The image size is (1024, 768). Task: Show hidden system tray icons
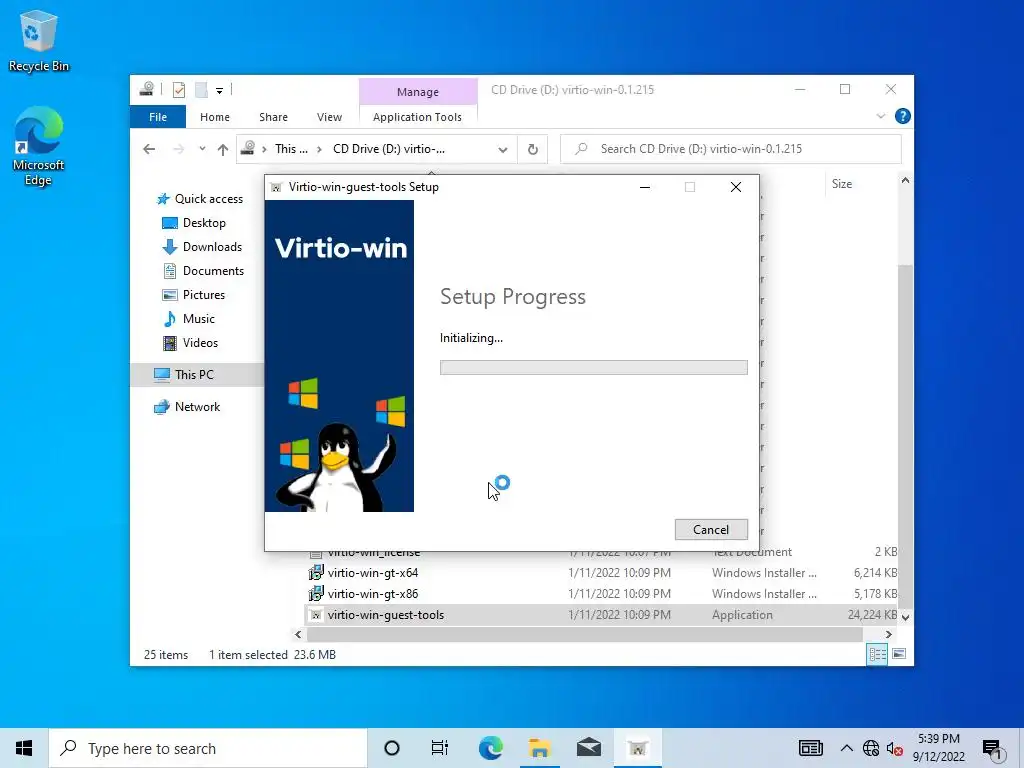pyautogui.click(x=846, y=748)
